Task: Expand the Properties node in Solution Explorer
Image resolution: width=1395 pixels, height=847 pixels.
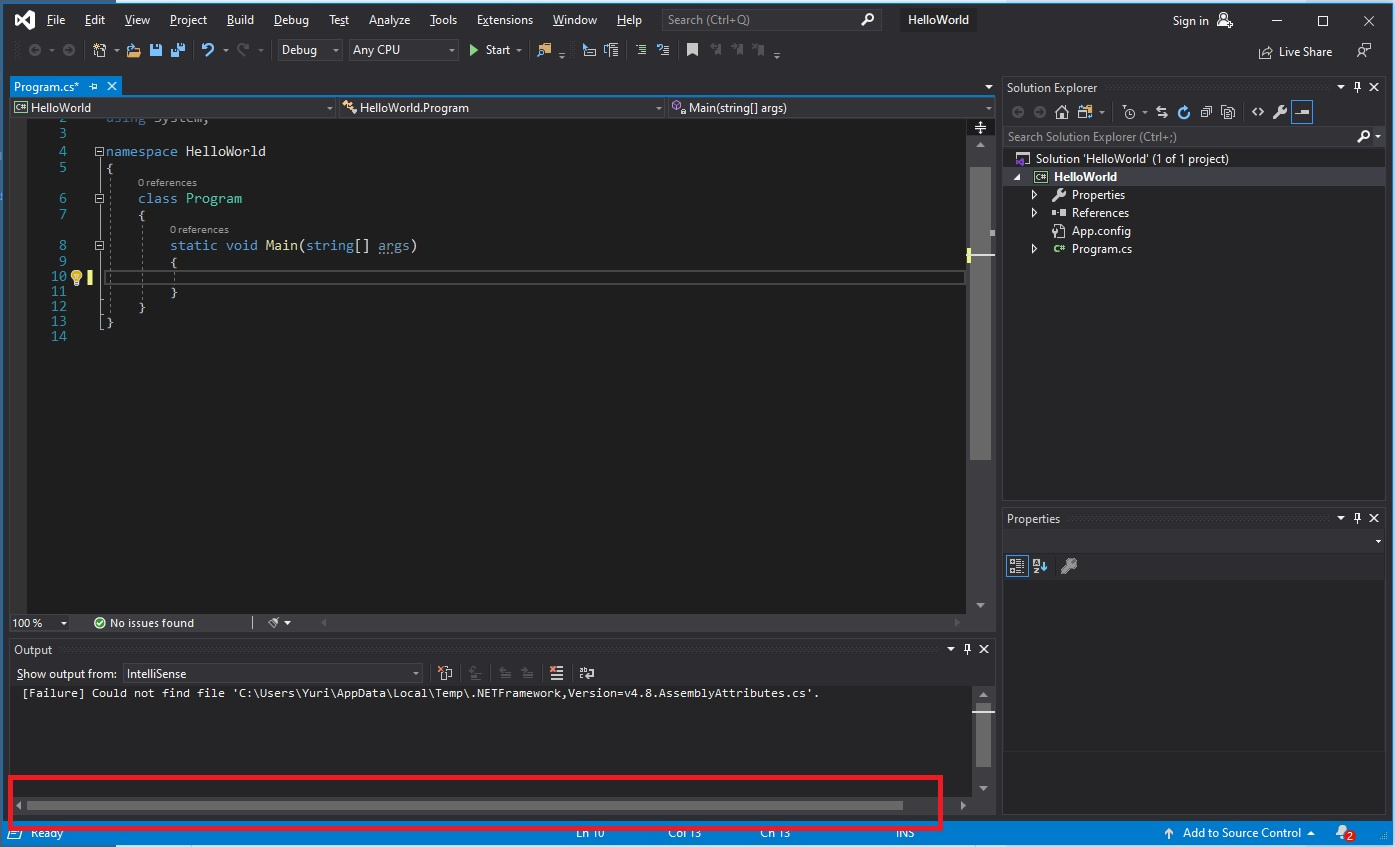Action: coord(1035,195)
